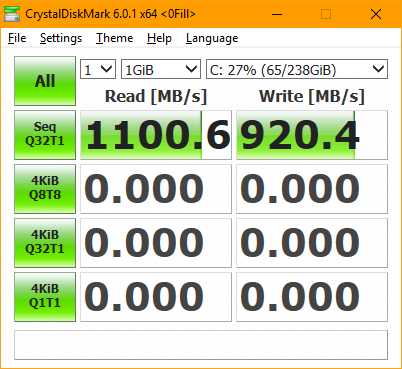Start the 4KiB Q1T1 test
Screen dimensions: 402x369
[x=45, y=297]
